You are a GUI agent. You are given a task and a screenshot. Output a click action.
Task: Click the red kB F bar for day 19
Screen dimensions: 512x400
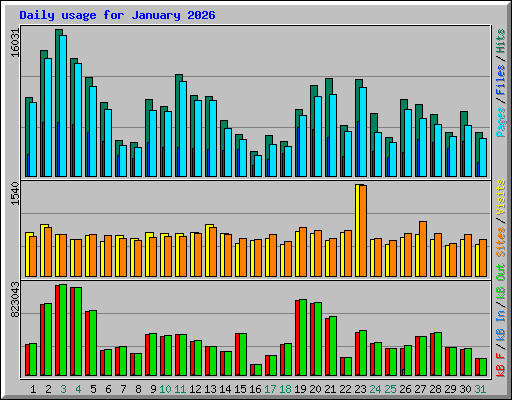pos(297,338)
